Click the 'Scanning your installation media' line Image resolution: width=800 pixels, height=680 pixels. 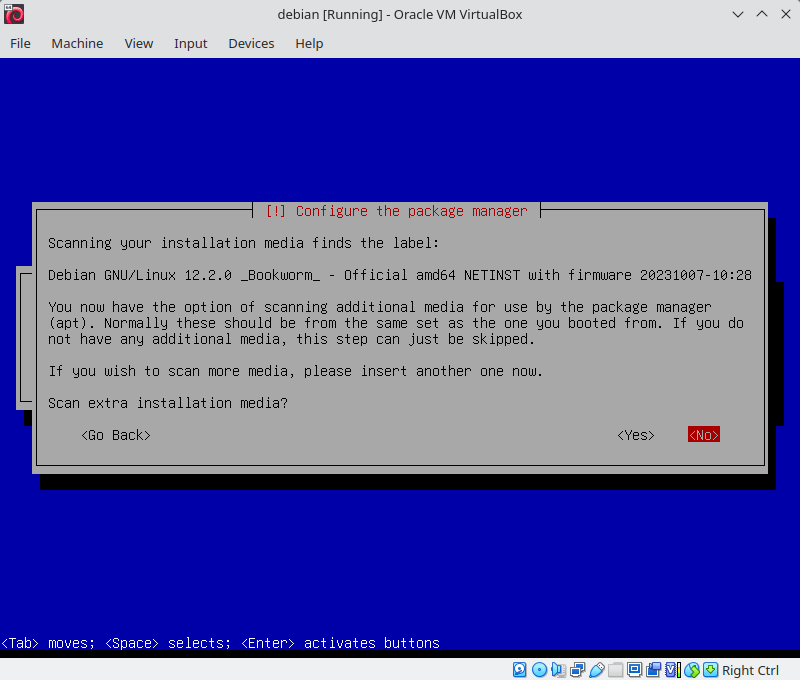pyautogui.click(x=243, y=243)
